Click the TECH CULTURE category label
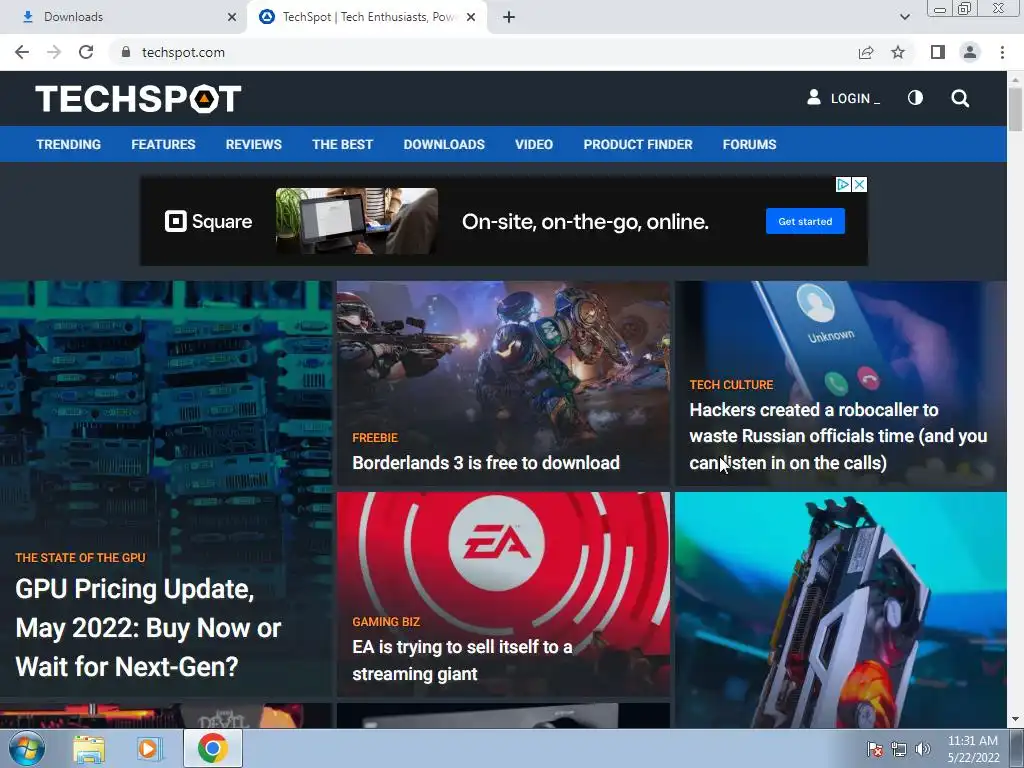 pyautogui.click(x=731, y=385)
